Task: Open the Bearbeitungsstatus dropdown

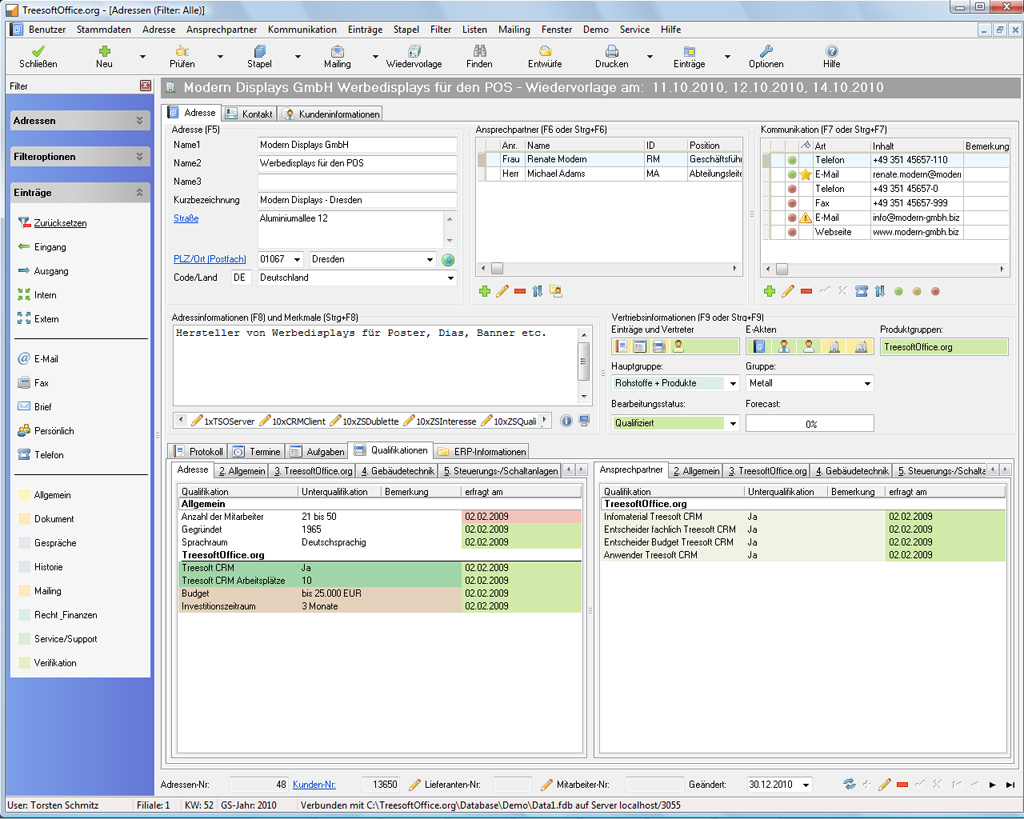Action: coord(732,424)
